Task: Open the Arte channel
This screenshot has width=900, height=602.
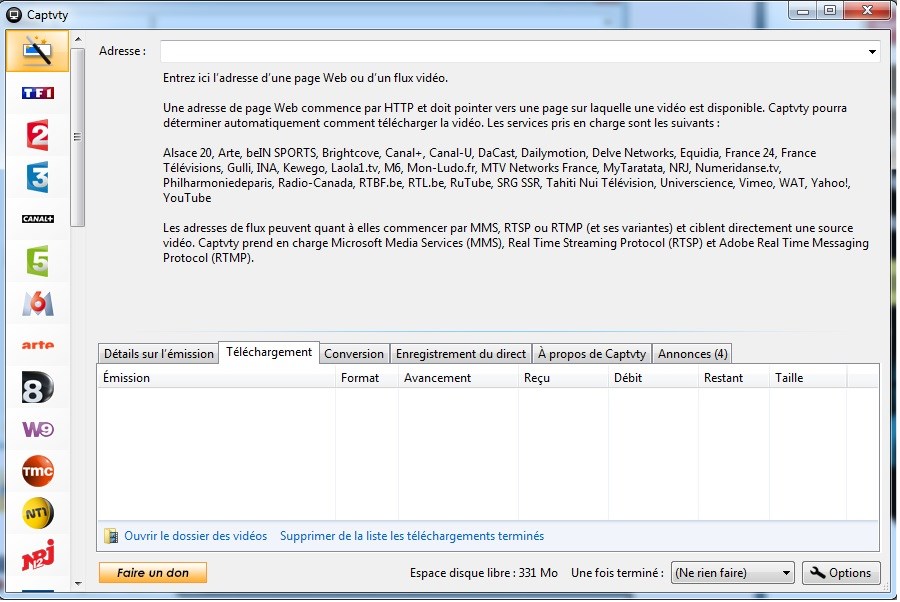Action: point(37,345)
